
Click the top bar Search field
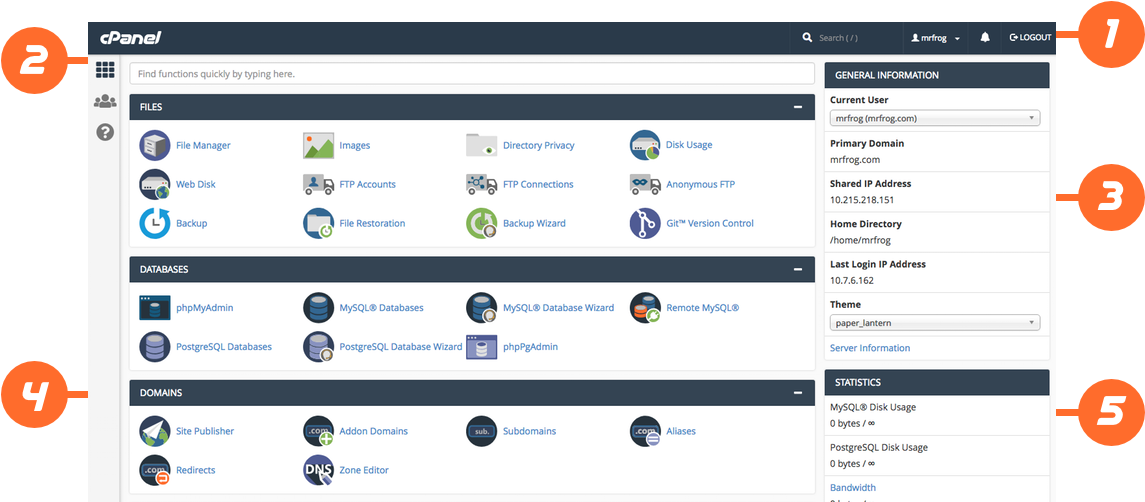(846, 37)
